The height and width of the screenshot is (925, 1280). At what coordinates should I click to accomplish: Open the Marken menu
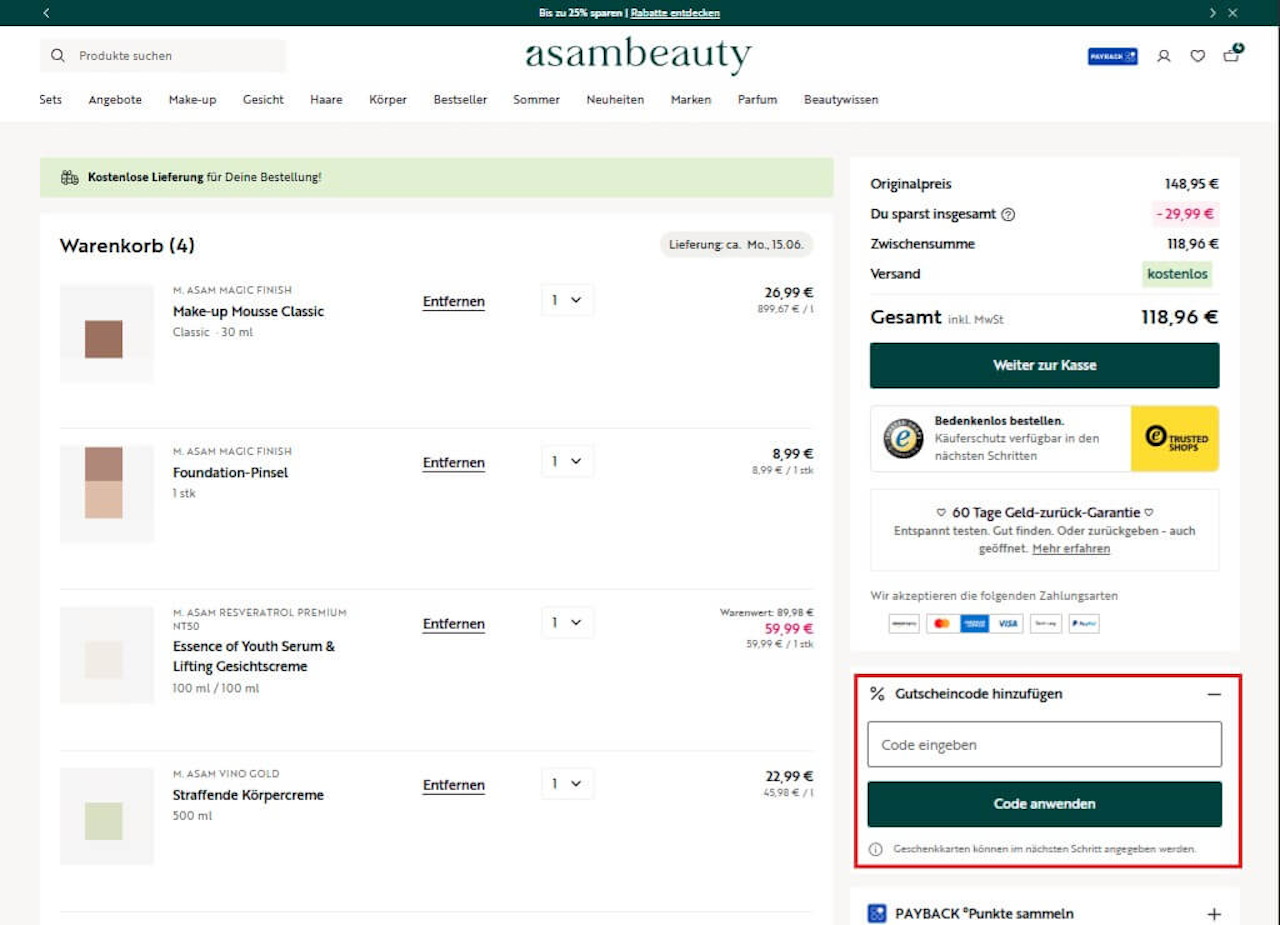pos(691,100)
